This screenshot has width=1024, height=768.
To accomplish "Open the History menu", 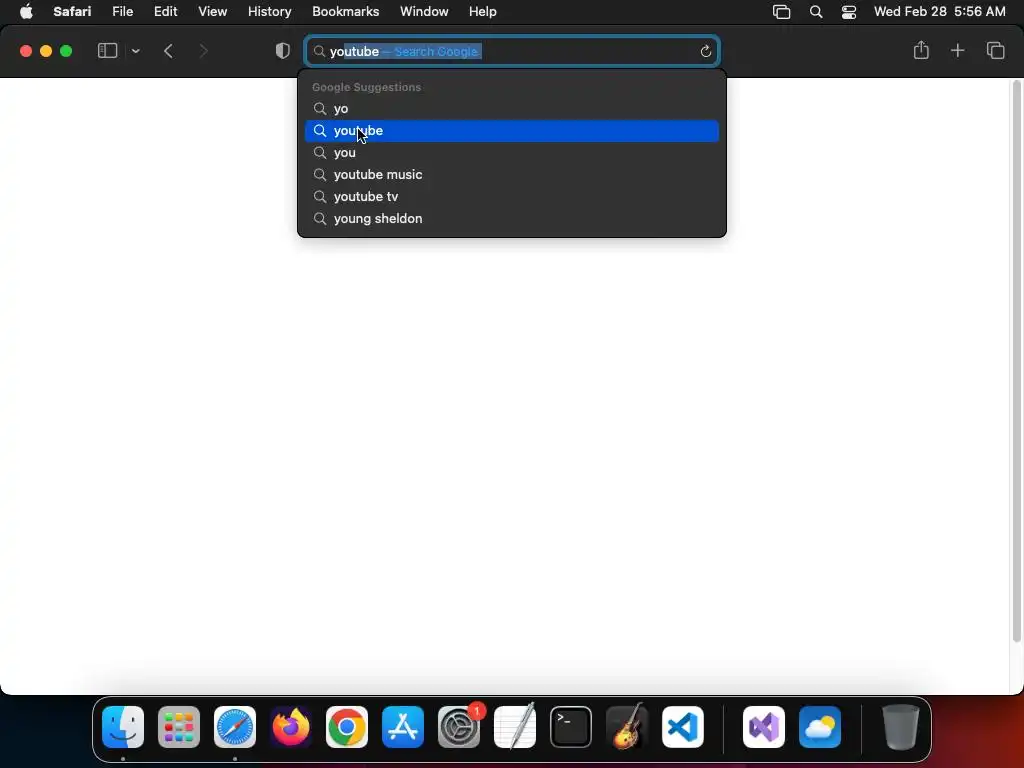I will click(269, 12).
